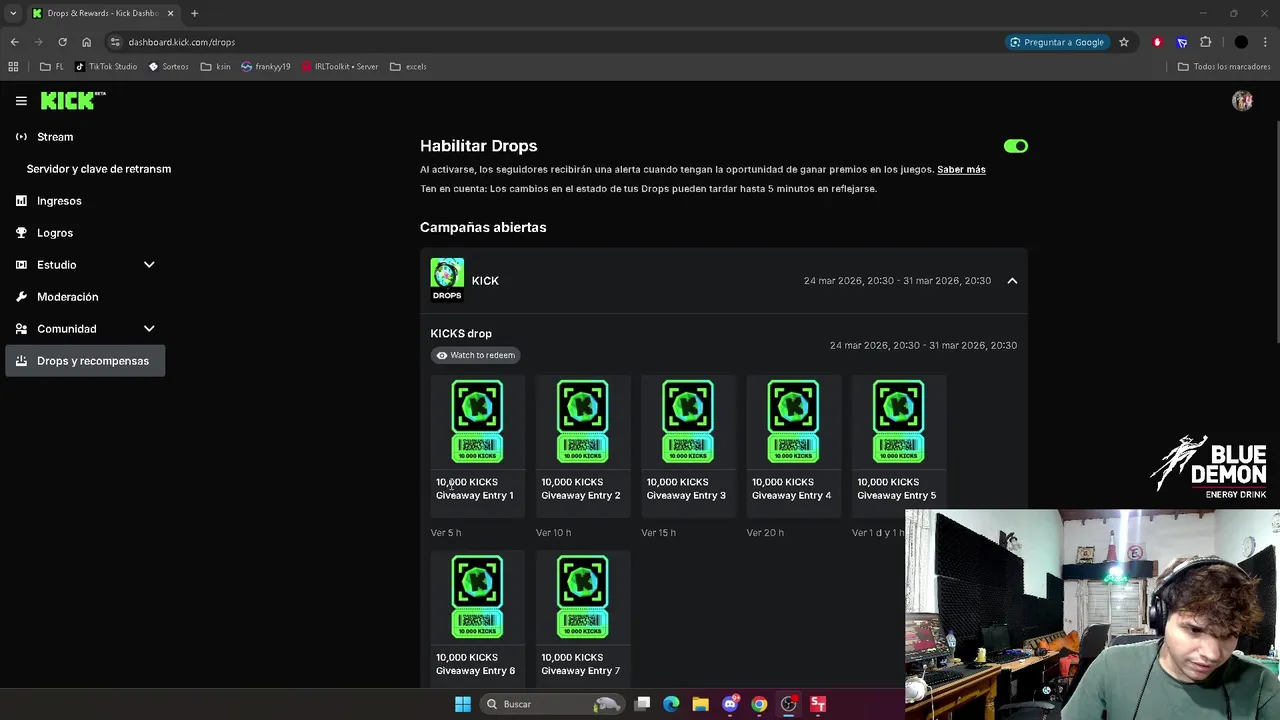Click the address bar URL
Viewport: 1280px width, 720px height.
[182, 42]
